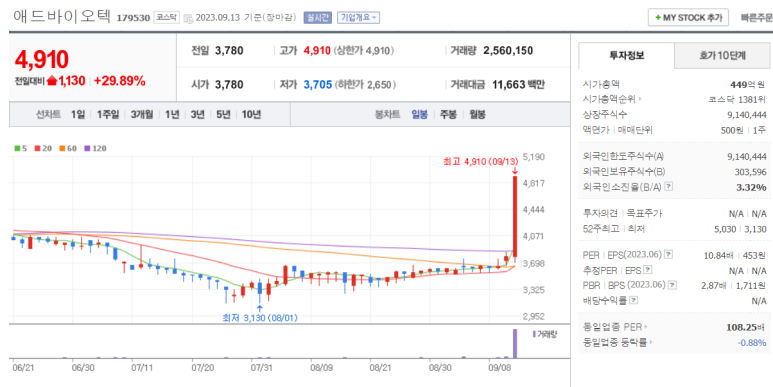
Task: Click the 거래대금 value 11,663
Action: (510, 85)
